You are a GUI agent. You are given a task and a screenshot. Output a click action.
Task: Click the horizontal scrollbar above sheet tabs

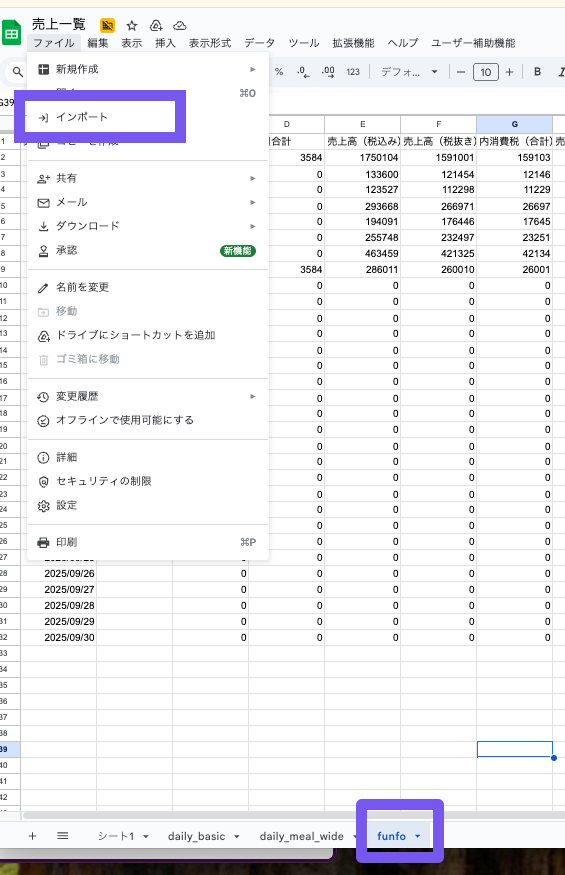click(293, 815)
